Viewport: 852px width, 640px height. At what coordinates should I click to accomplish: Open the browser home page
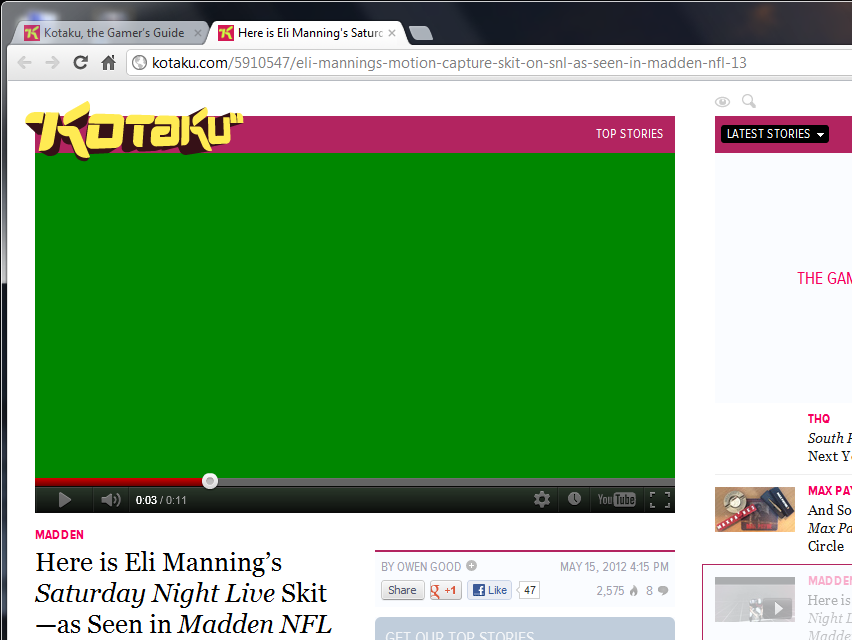(109, 63)
